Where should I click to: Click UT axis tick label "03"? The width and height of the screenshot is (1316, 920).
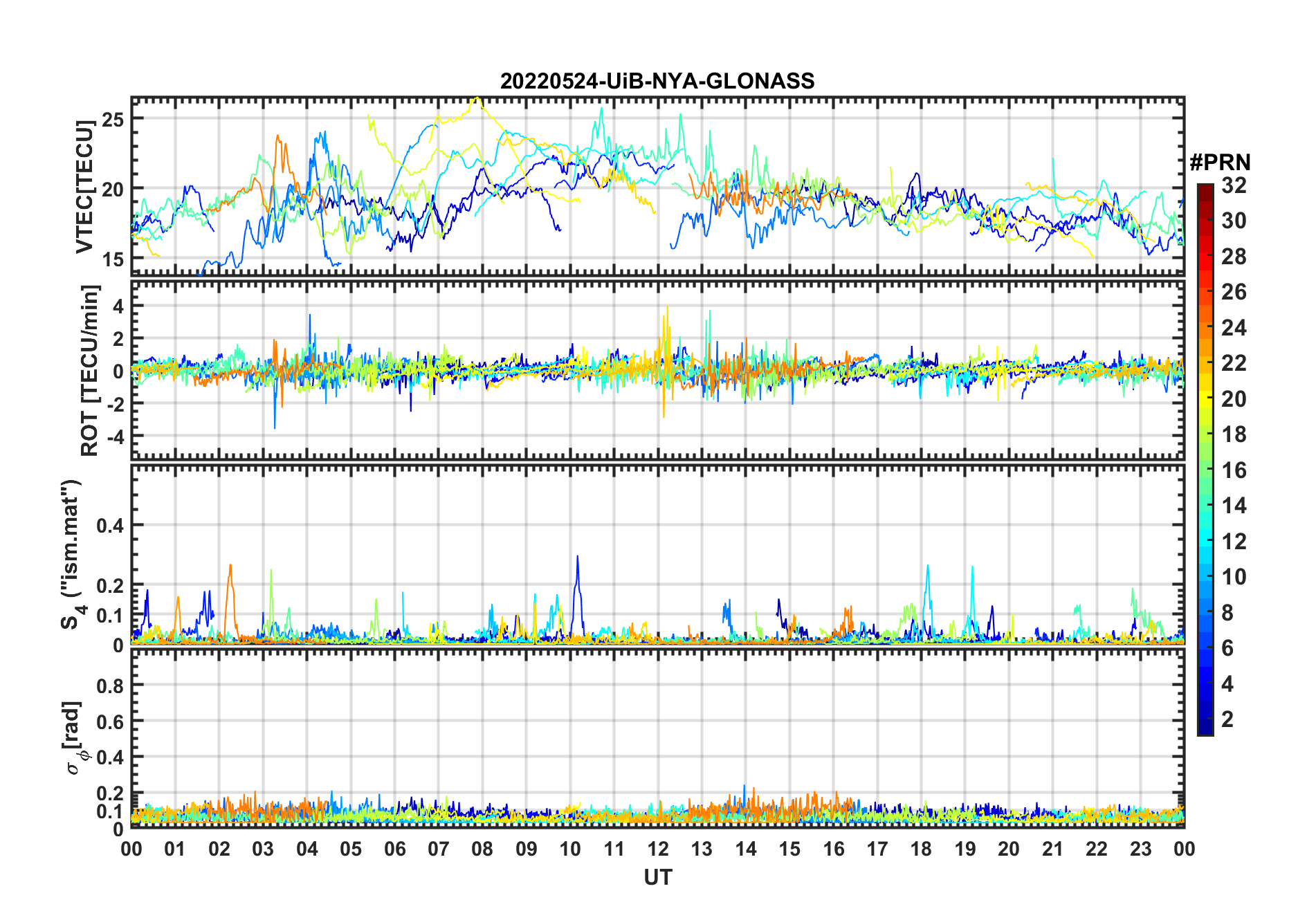(x=263, y=849)
